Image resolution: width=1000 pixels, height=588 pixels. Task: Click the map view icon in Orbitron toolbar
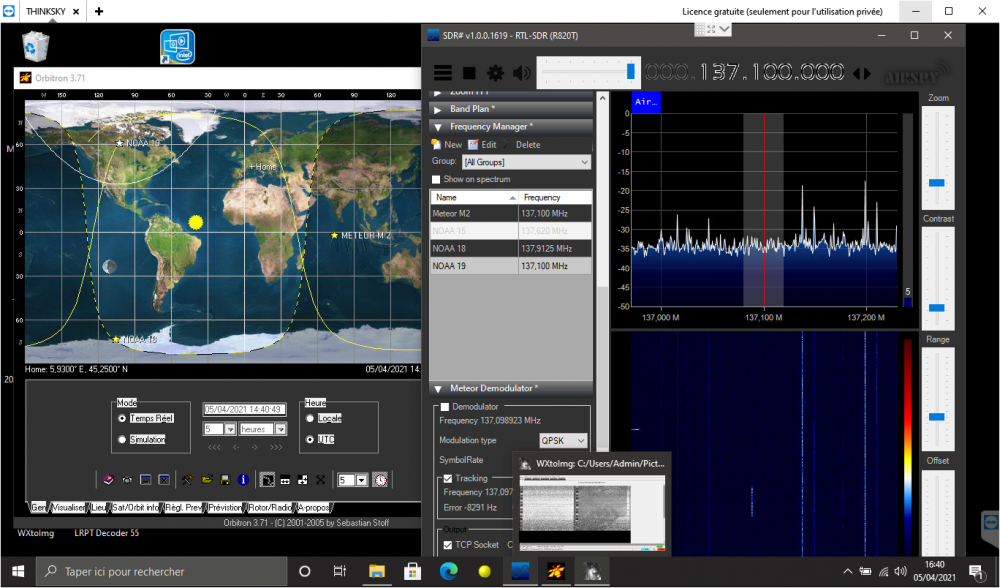[267, 480]
